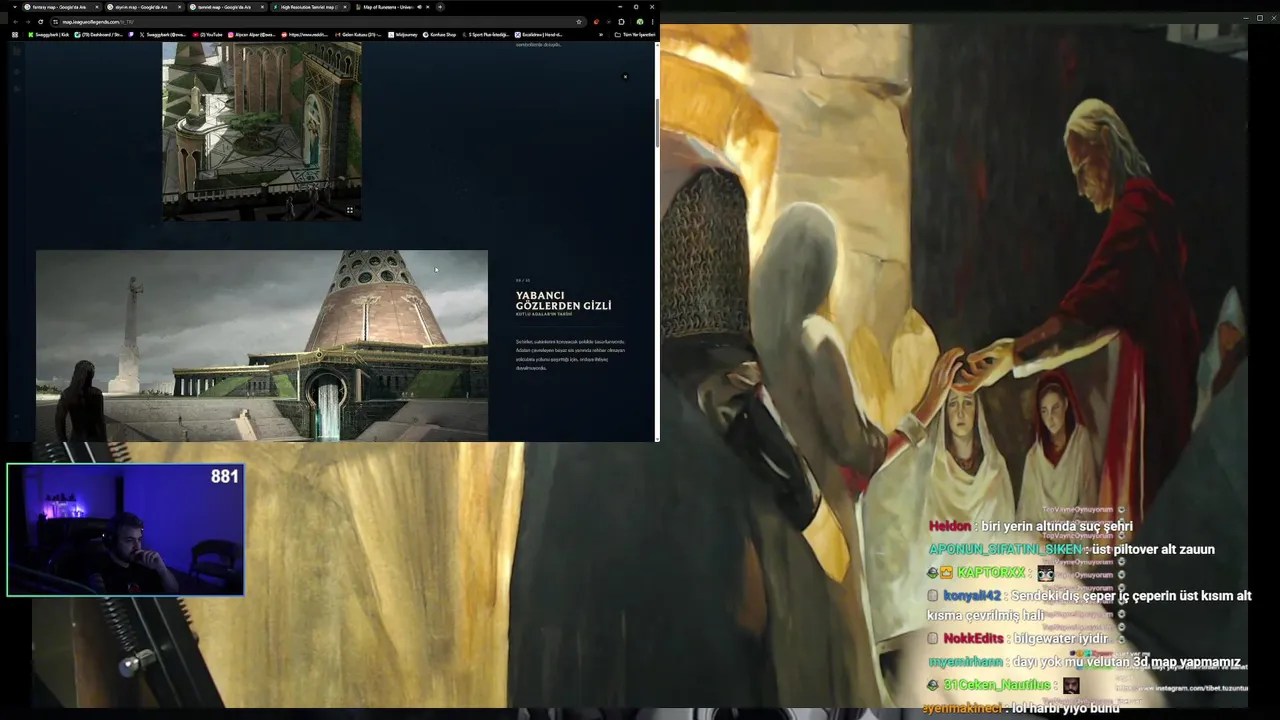Click the konyali42 chat username
The image size is (1280, 720).
(973, 595)
